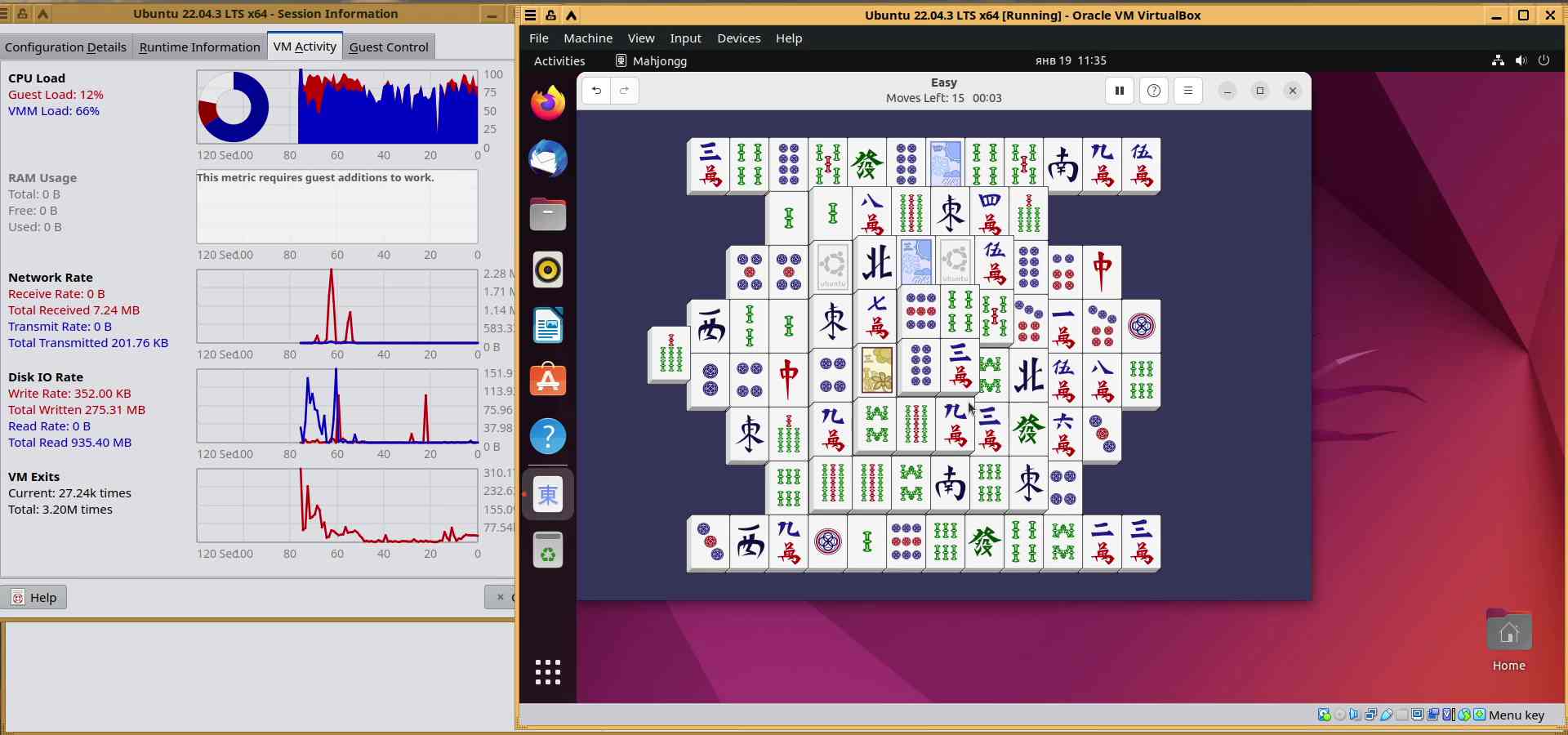Click the optical disk status indicator
The height and width of the screenshot is (735, 1568).
pos(1340,715)
